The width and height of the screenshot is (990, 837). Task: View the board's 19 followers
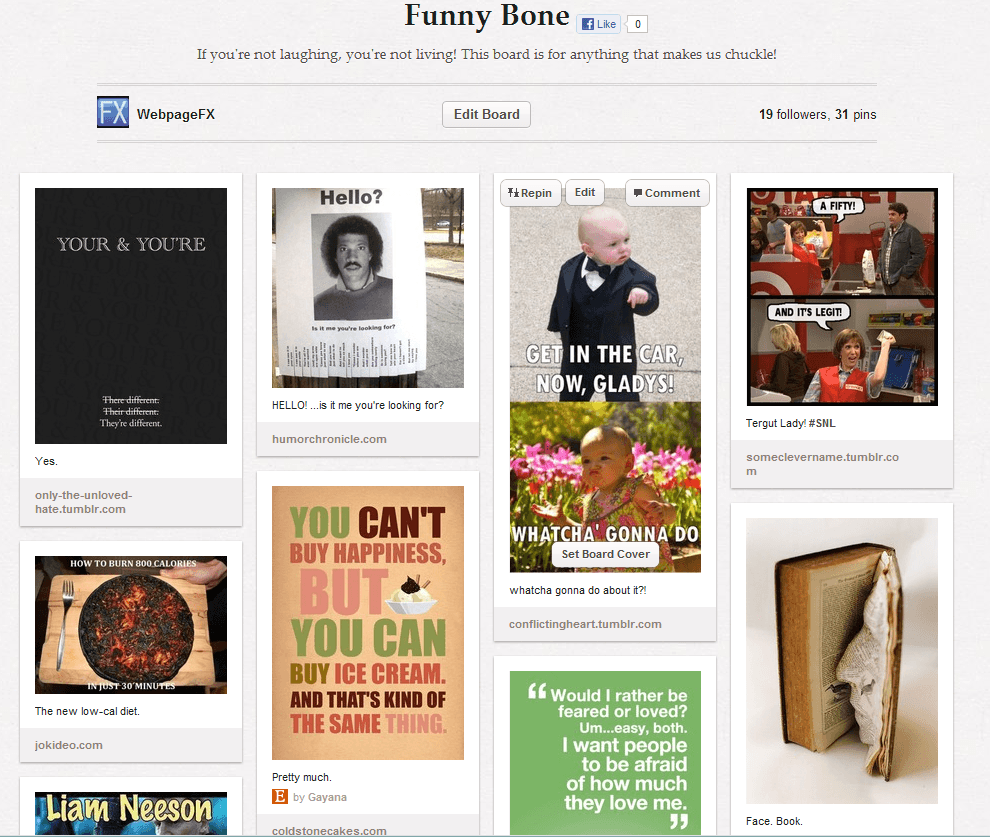click(789, 115)
